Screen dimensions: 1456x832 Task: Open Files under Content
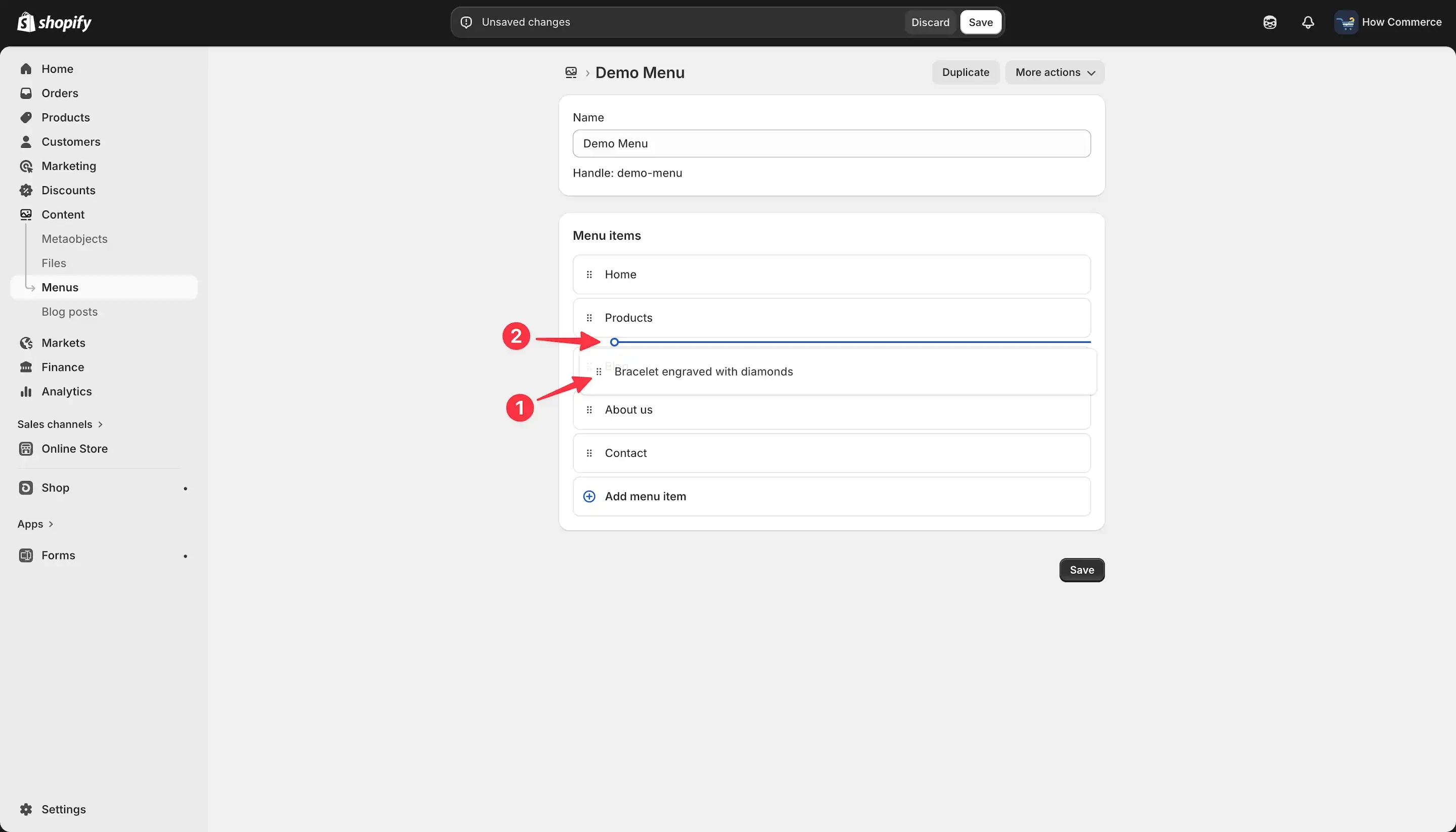pos(54,263)
